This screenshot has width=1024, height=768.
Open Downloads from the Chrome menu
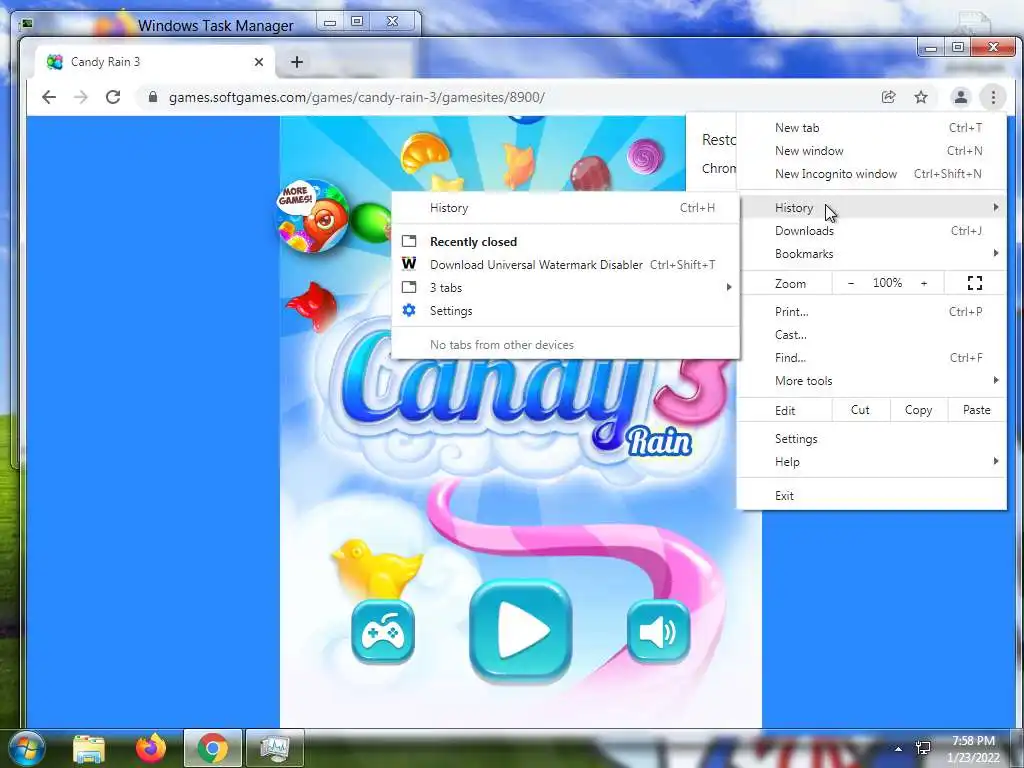(x=872, y=231)
